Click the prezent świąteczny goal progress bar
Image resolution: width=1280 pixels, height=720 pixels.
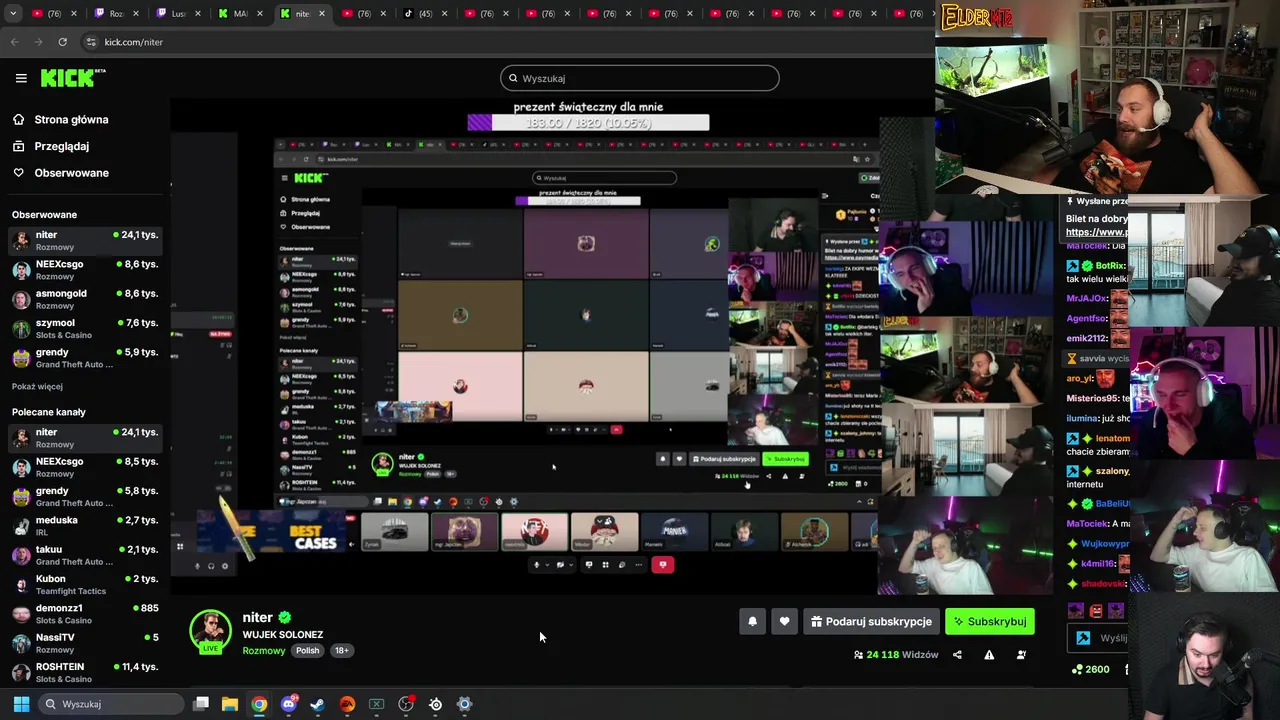point(588,123)
